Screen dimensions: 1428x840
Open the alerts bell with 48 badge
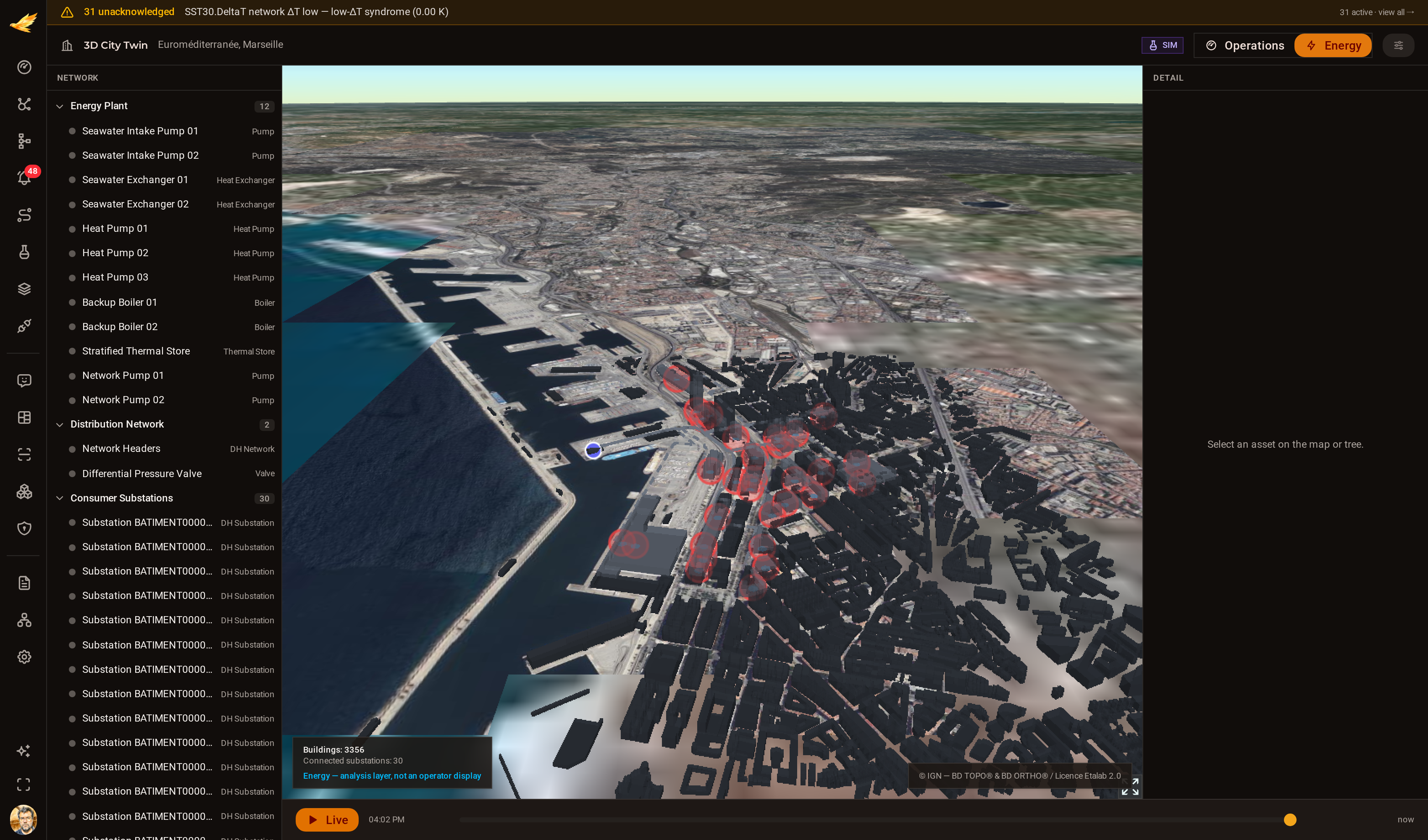(24, 177)
